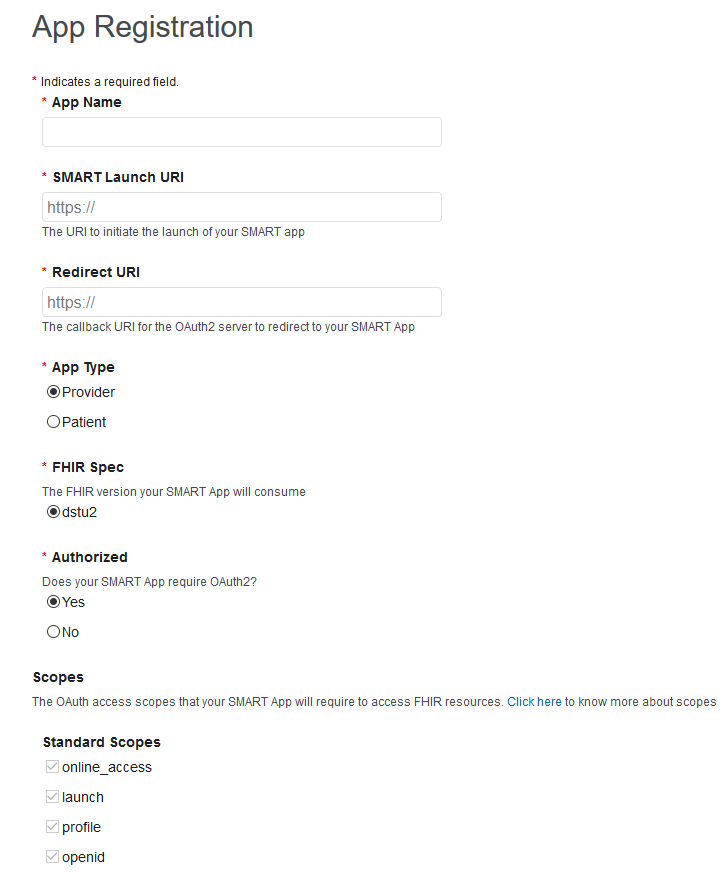Toggle the online_access scope checkbox
Viewport: 722px width, 874px height.
(x=53, y=767)
